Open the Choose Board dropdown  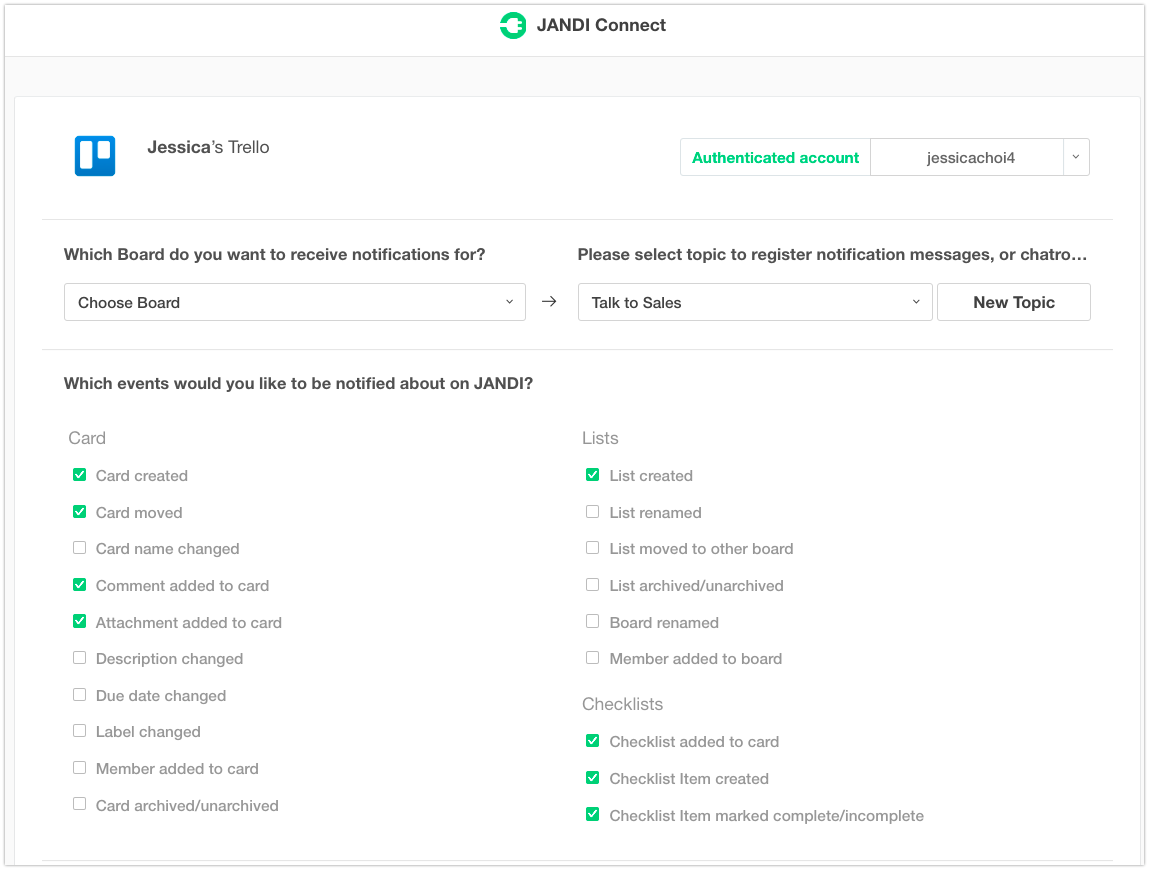pos(295,302)
